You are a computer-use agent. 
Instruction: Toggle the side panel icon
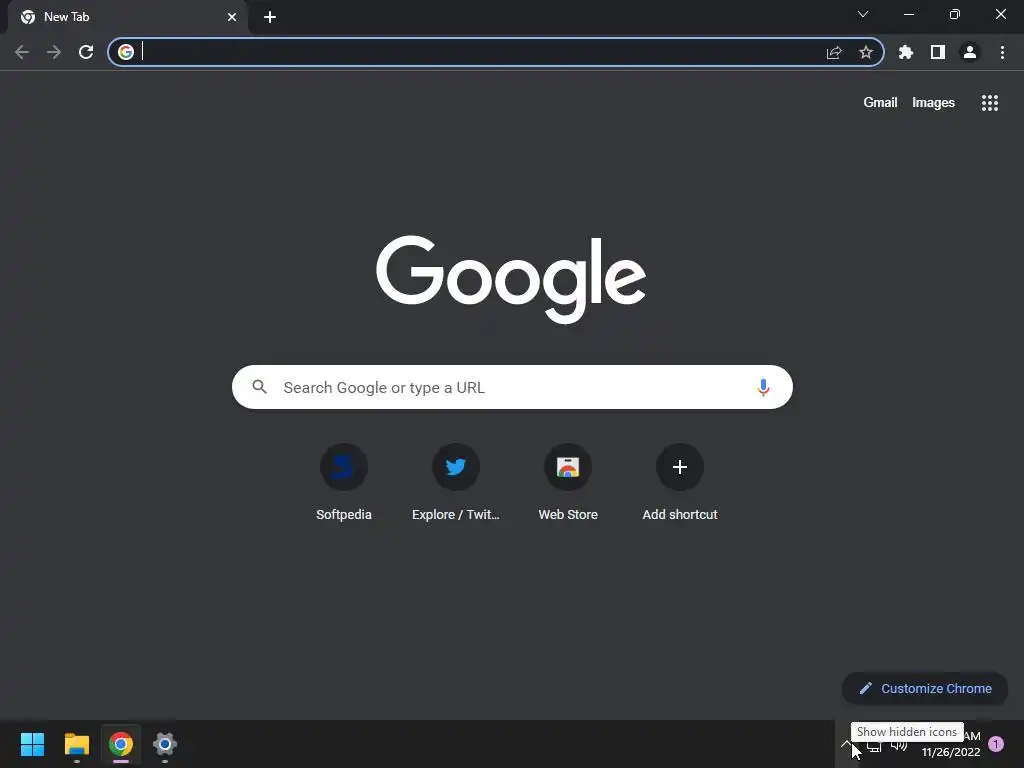(938, 52)
